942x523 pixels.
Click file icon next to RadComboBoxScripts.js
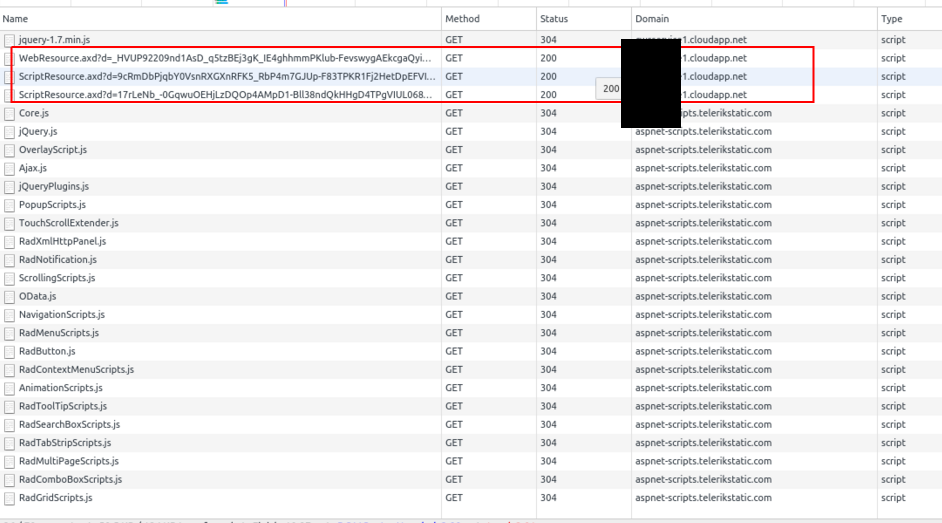pyautogui.click(x=9, y=480)
